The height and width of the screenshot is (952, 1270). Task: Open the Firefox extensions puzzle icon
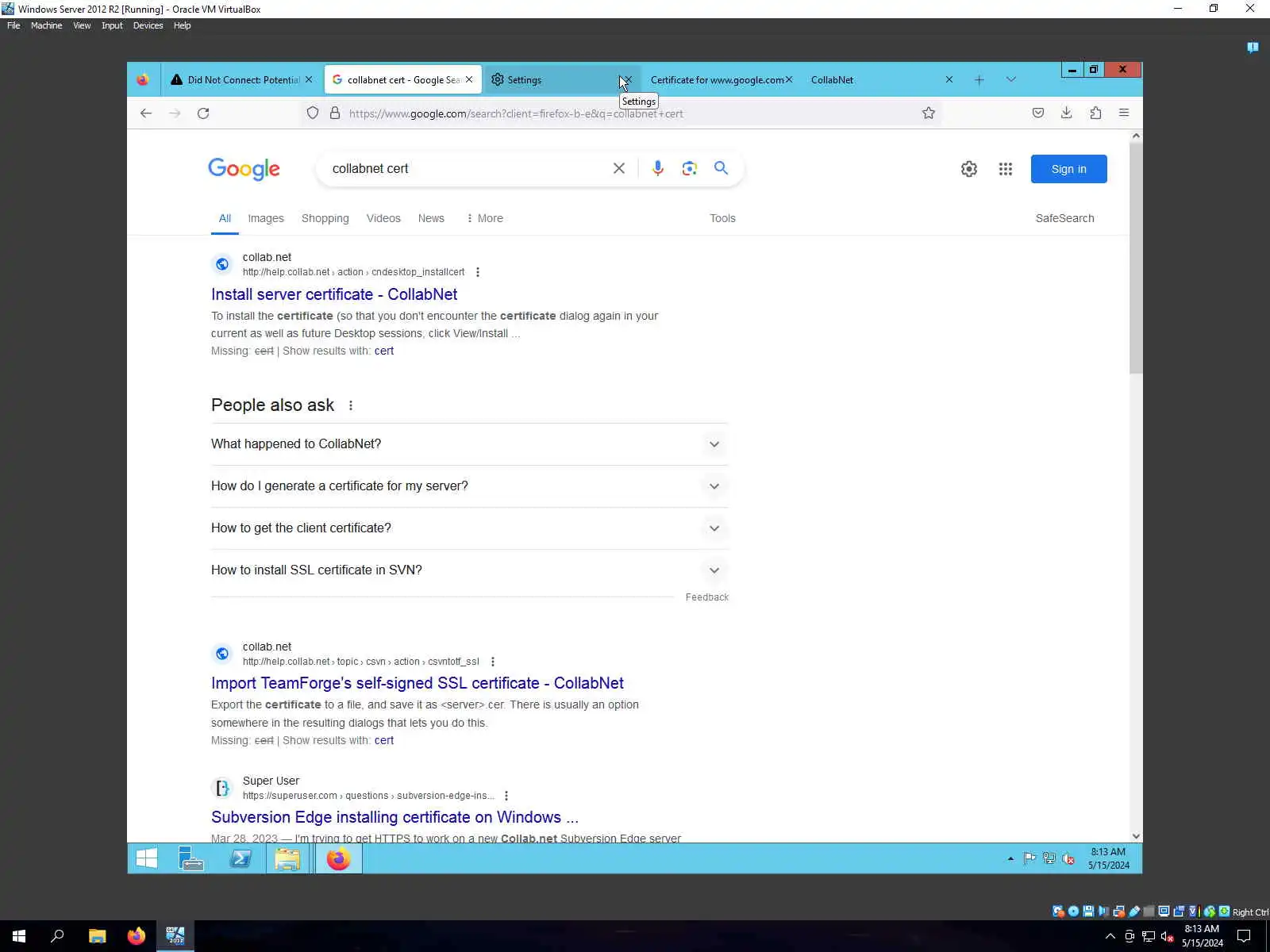tap(1095, 113)
